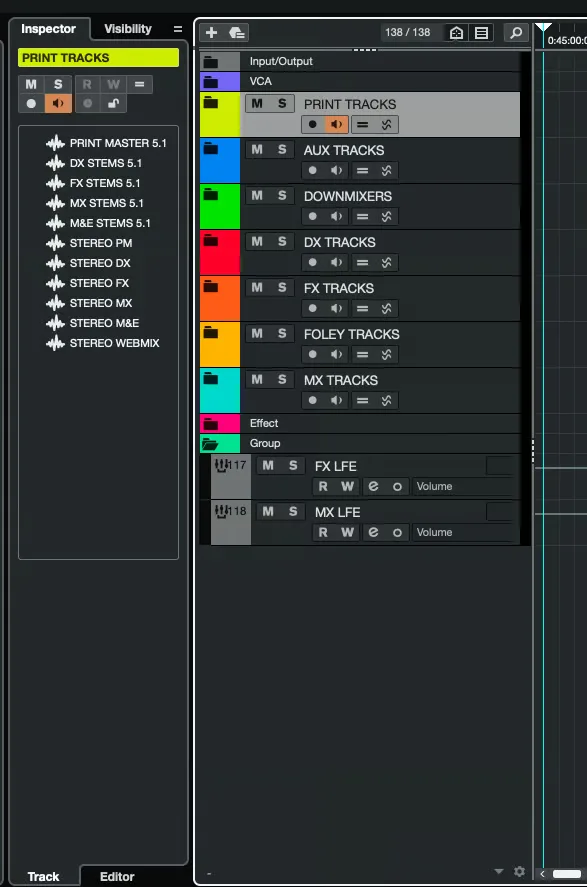Click bypass circle icon on FX LFE track
The width and height of the screenshot is (587, 887).
(398, 486)
